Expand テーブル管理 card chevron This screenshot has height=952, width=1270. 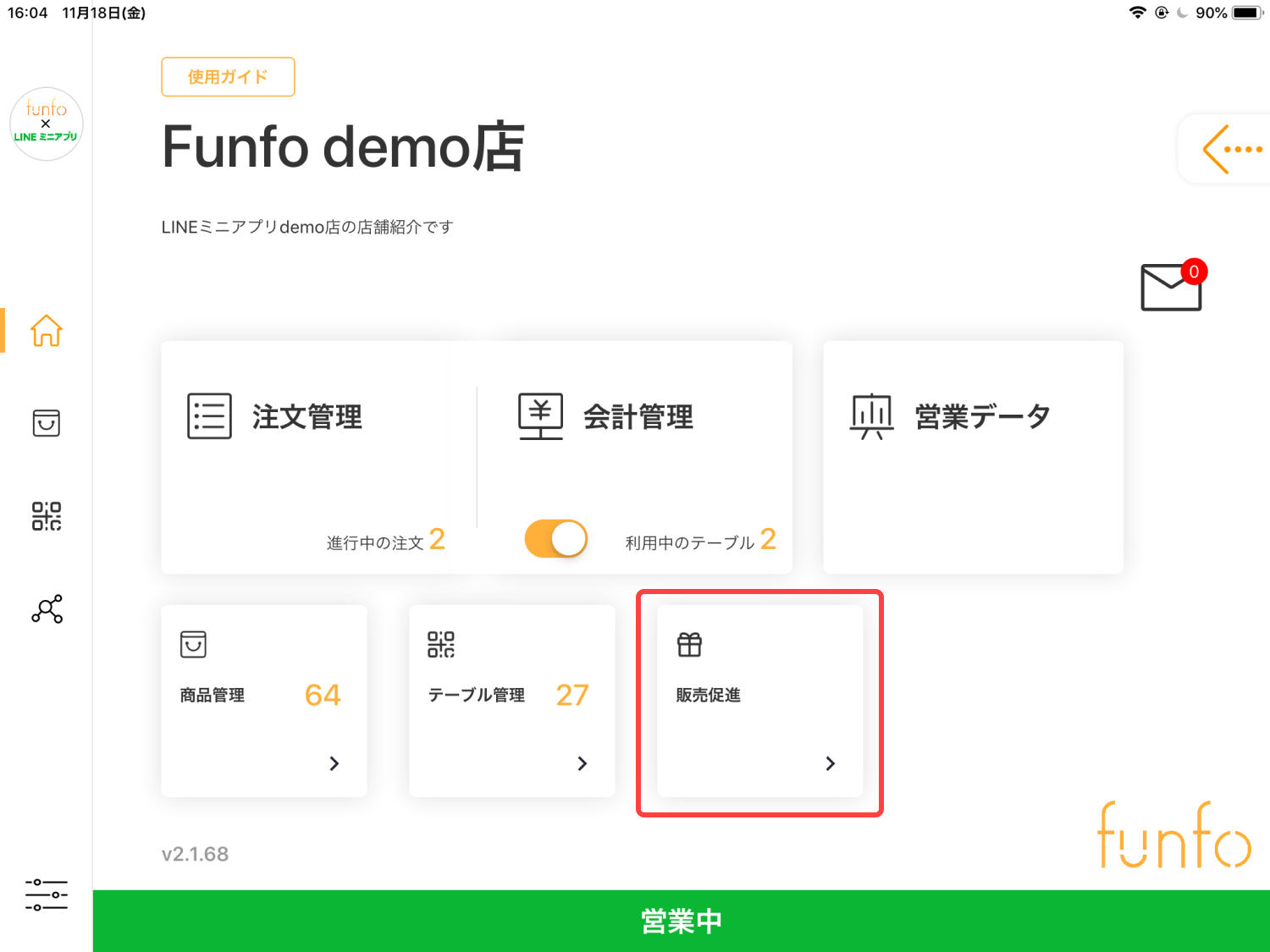[583, 763]
